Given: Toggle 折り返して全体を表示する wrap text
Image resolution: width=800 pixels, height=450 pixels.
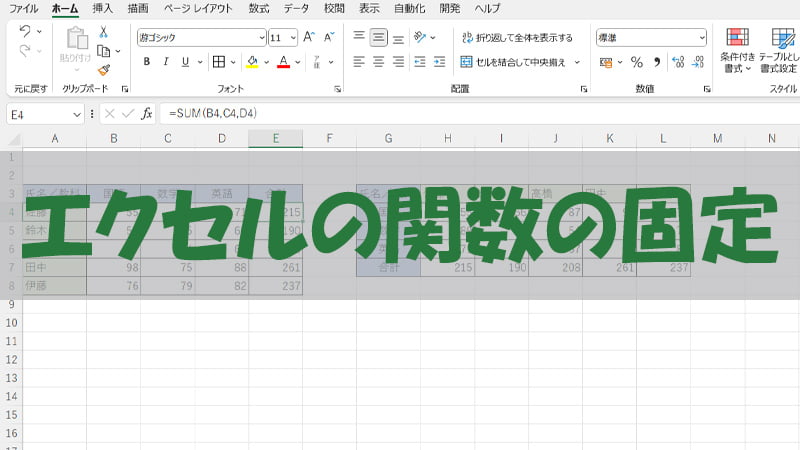Looking at the screenshot, I should [x=517, y=37].
